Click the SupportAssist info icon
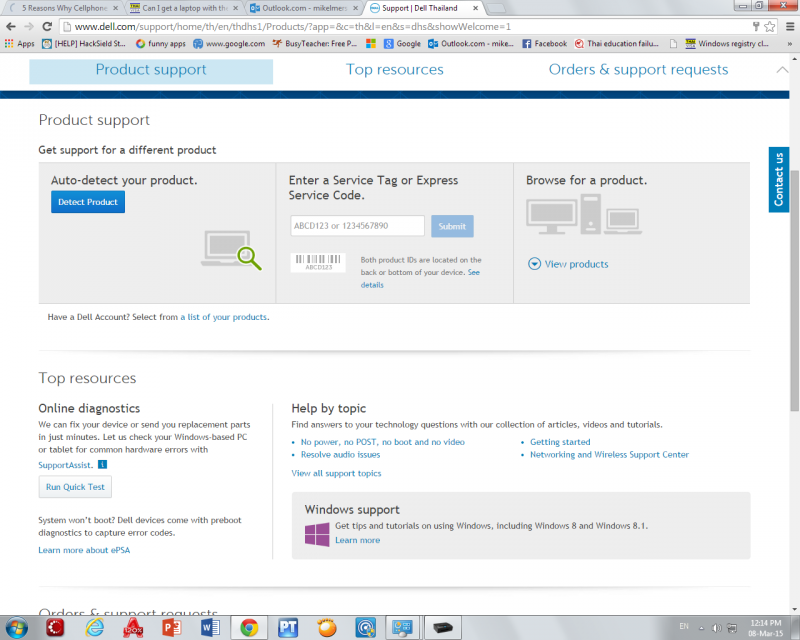Screen dimensions: 800x640 pyautogui.click(x=103, y=464)
